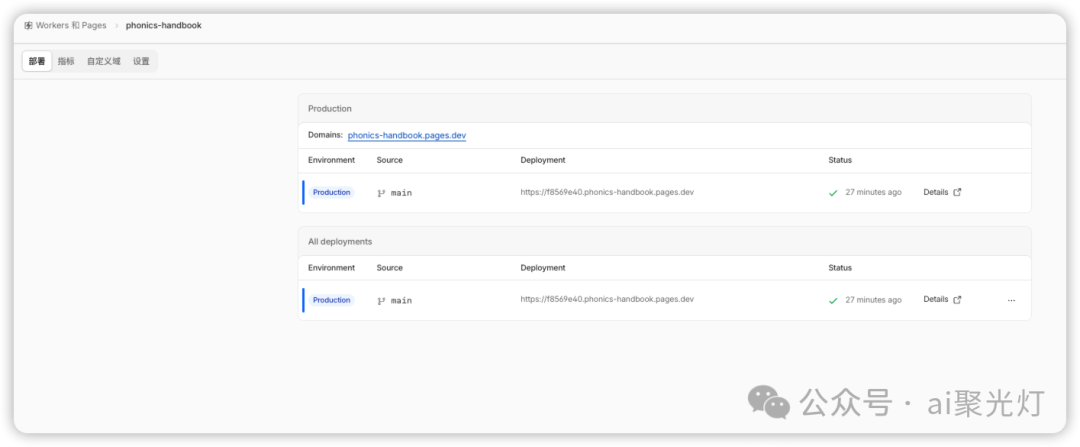Click the breadcrumb chevron separator
The height and width of the screenshot is (447, 1080).
tap(116, 26)
